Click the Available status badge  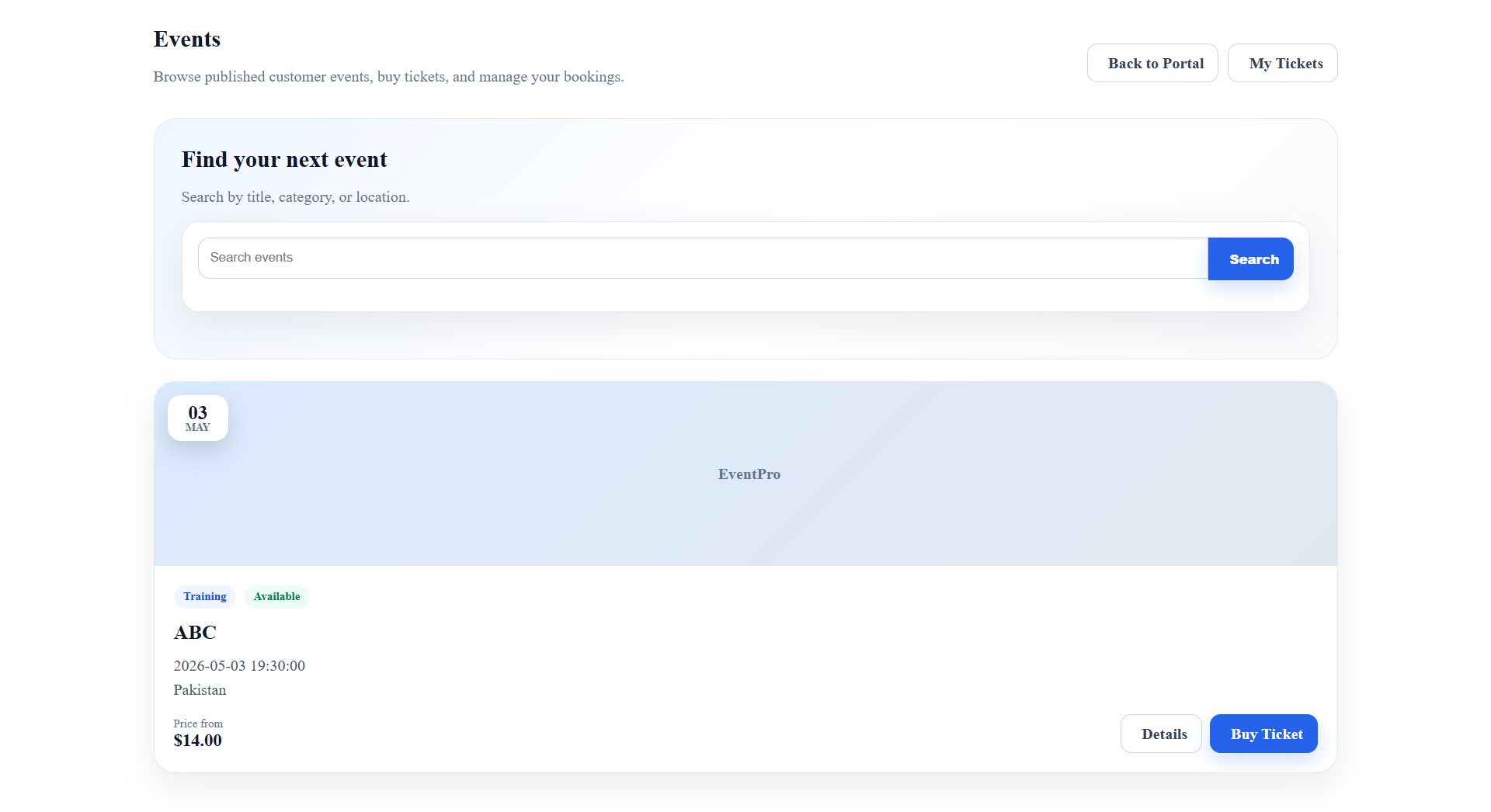276,596
